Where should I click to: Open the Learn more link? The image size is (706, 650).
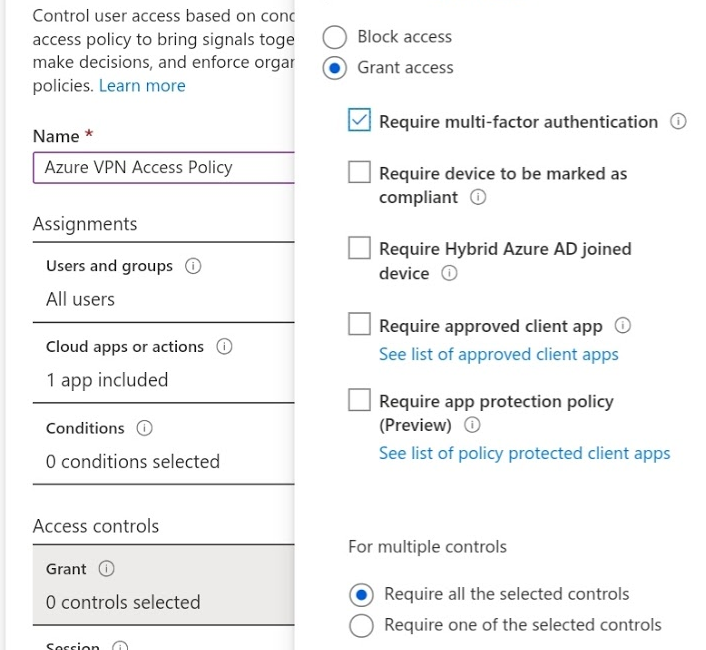click(x=142, y=86)
